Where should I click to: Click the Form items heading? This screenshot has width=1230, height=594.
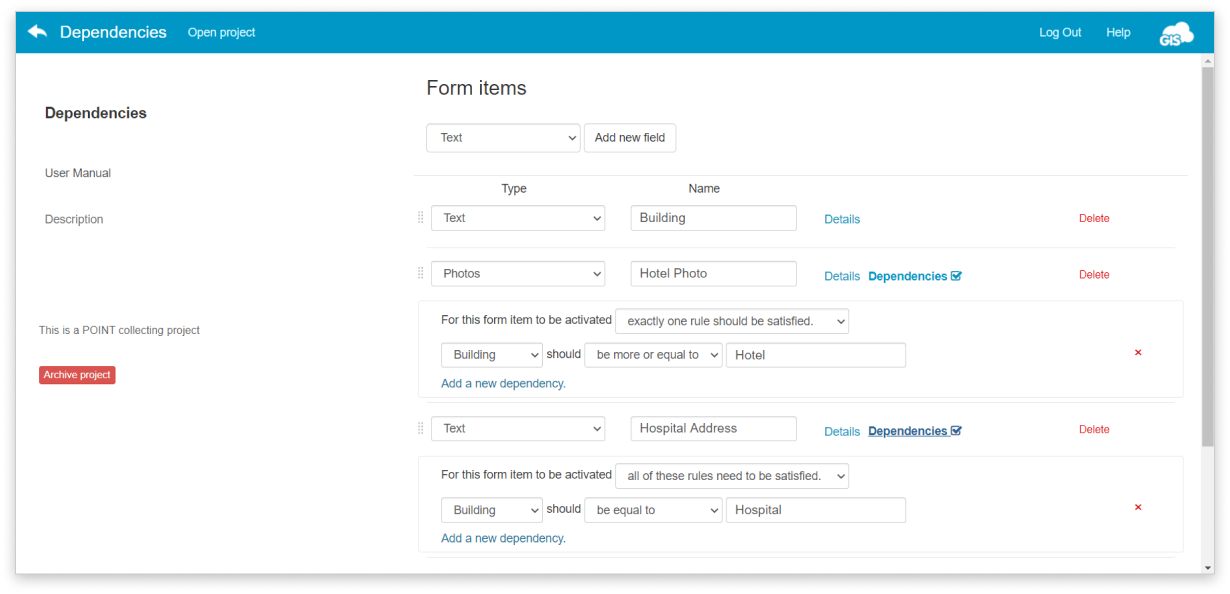pyautogui.click(x=476, y=88)
